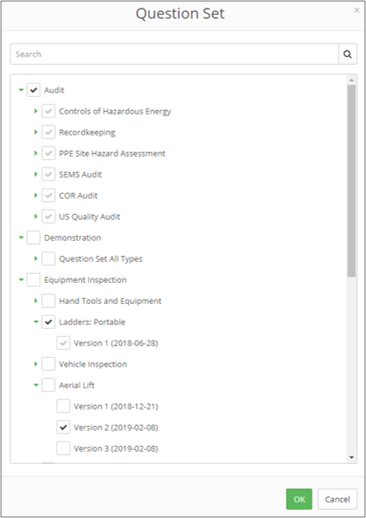Select the Audit tree label
The height and width of the screenshot is (518, 366).
(x=54, y=90)
